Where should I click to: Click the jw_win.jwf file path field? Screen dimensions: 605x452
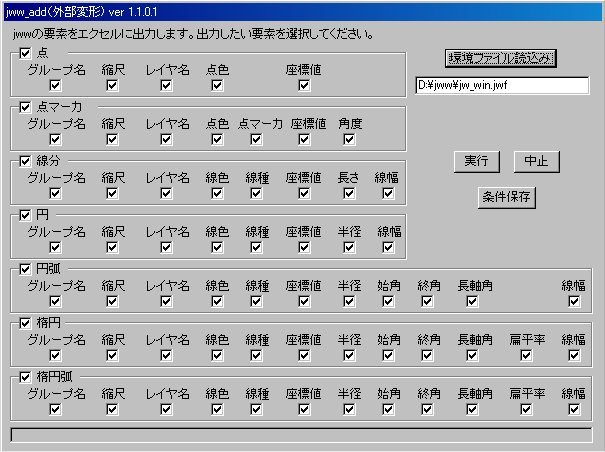(502, 86)
